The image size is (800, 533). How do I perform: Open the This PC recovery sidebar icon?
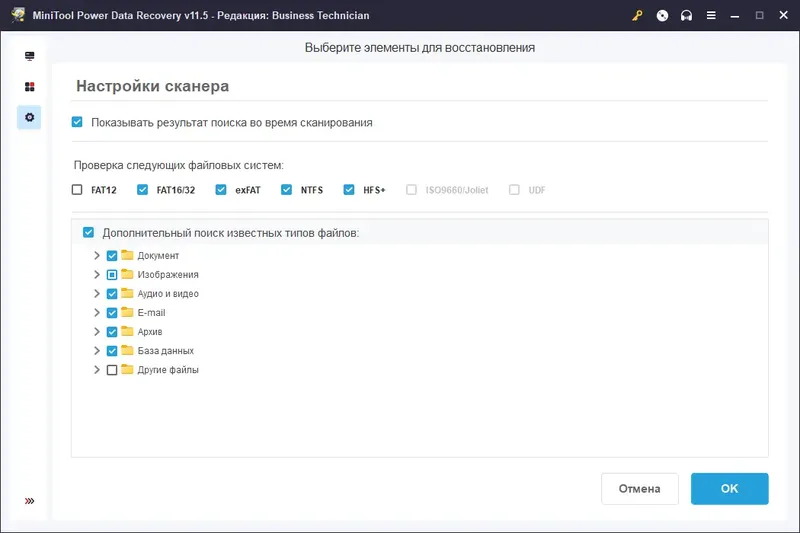coord(30,56)
